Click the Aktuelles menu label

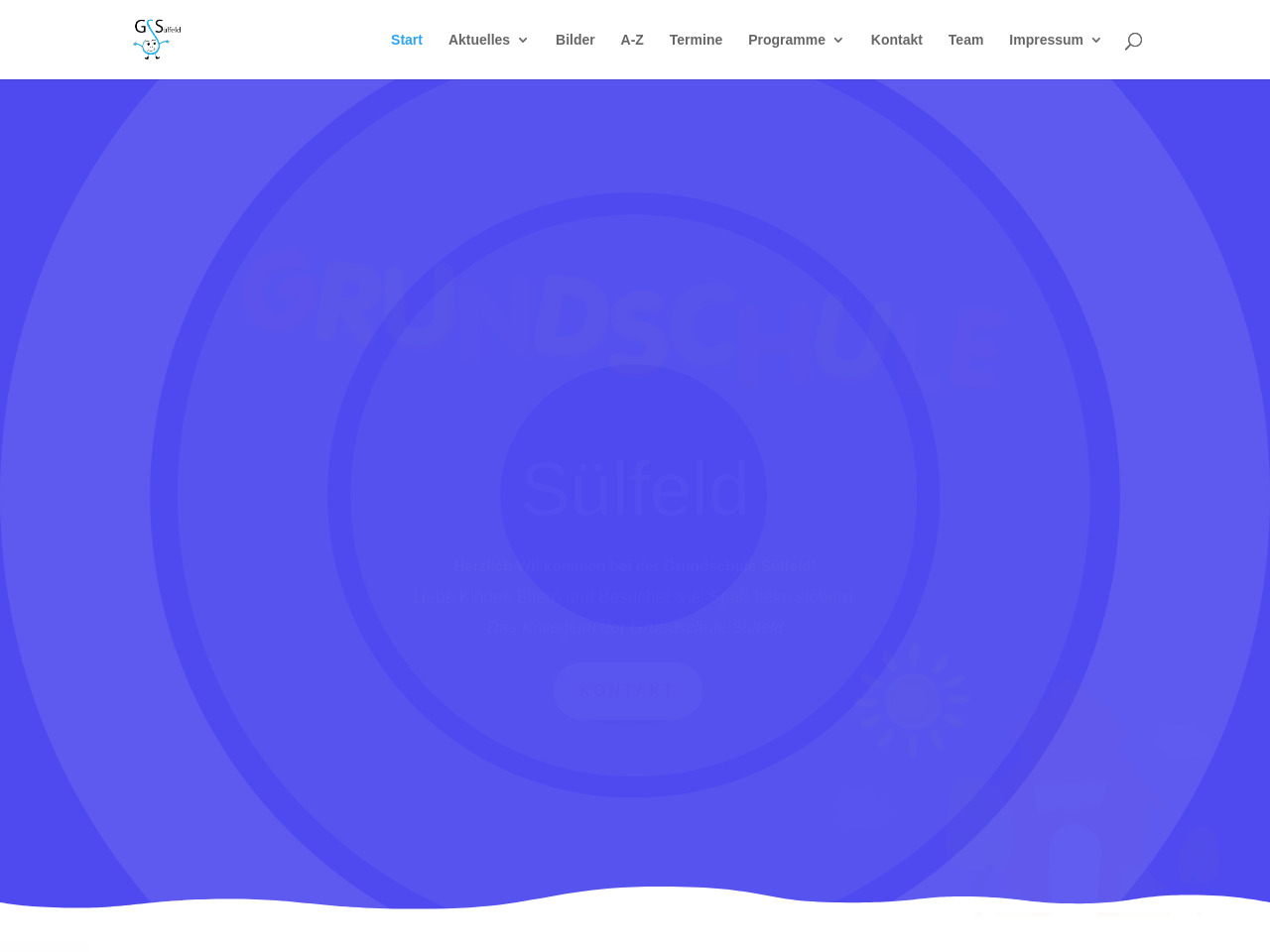coord(478,40)
